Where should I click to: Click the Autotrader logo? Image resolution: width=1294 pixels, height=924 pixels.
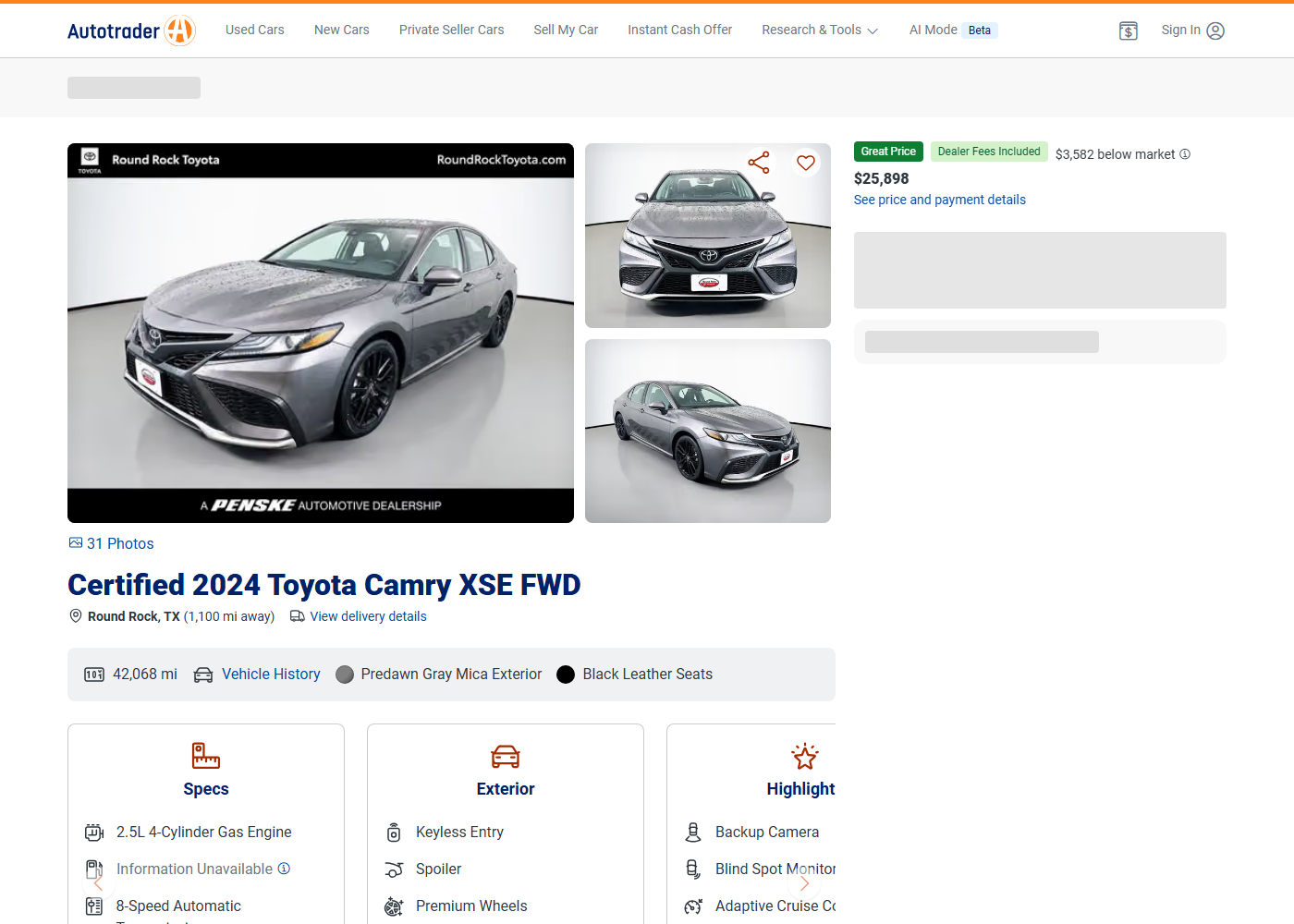click(x=131, y=30)
